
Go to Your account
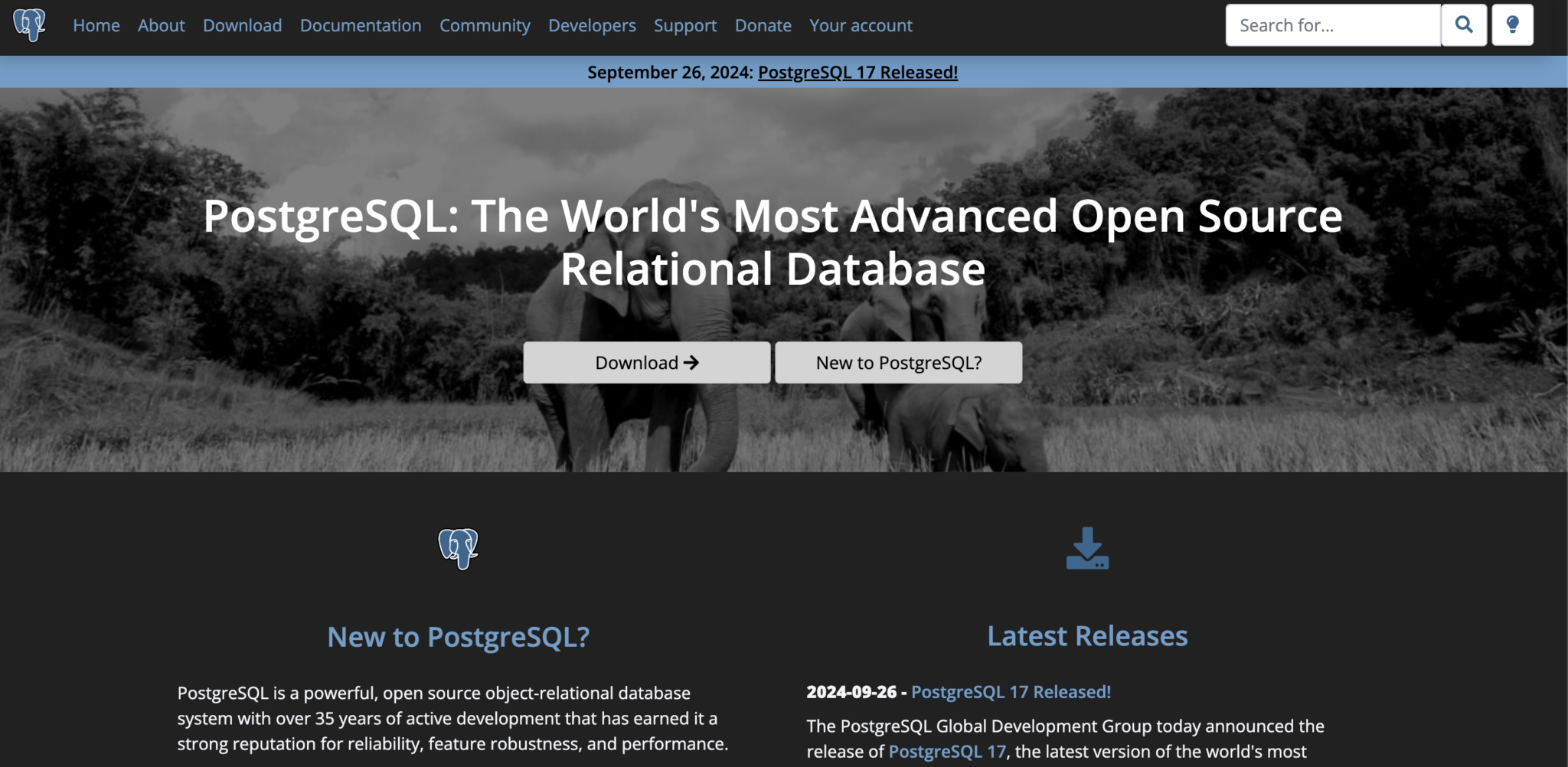coord(861,25)
